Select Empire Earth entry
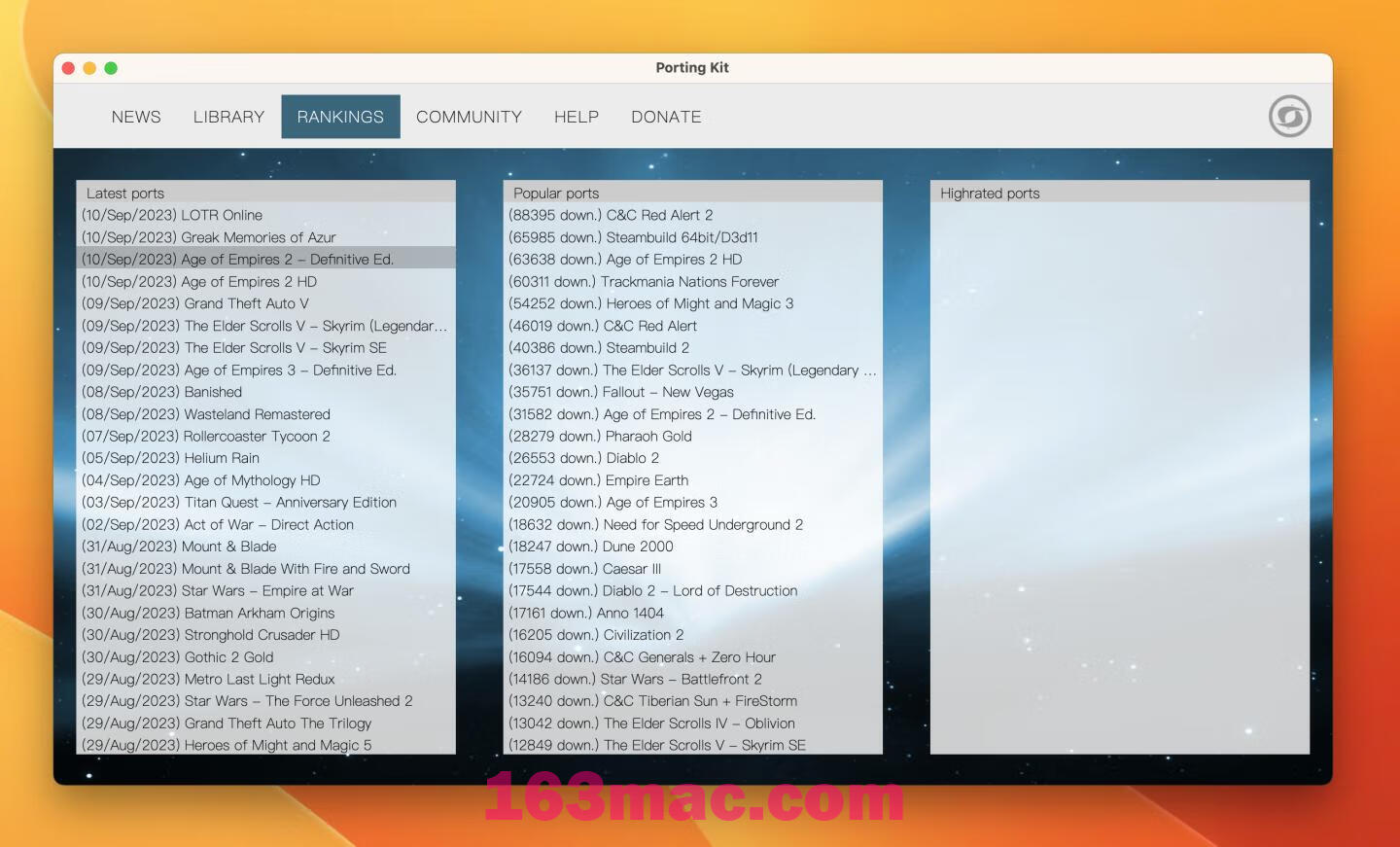Image resolution: width=1400 pixels, height=847 pixels. 693,480
